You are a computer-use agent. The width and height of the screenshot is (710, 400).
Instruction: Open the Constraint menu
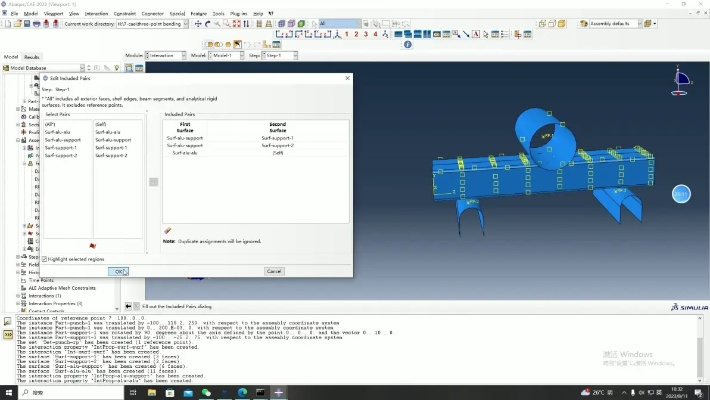(124, 13)
